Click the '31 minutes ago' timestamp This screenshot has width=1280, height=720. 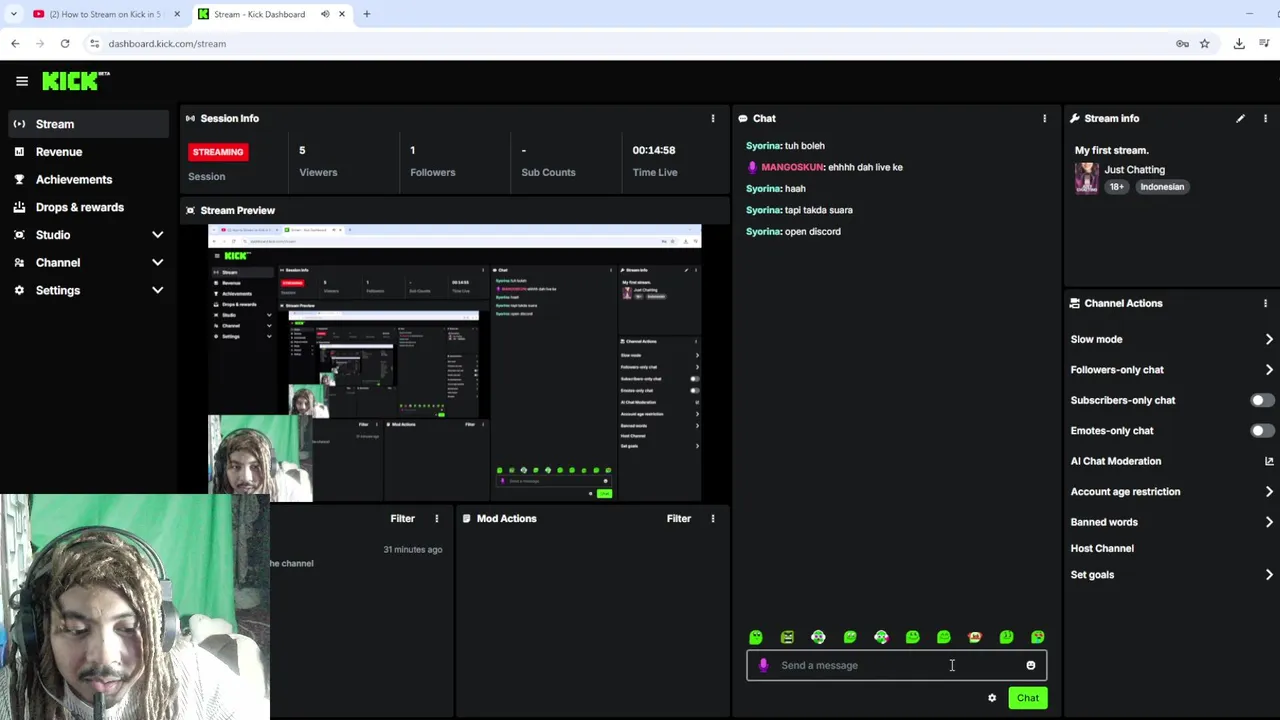(x=412, y=549)
